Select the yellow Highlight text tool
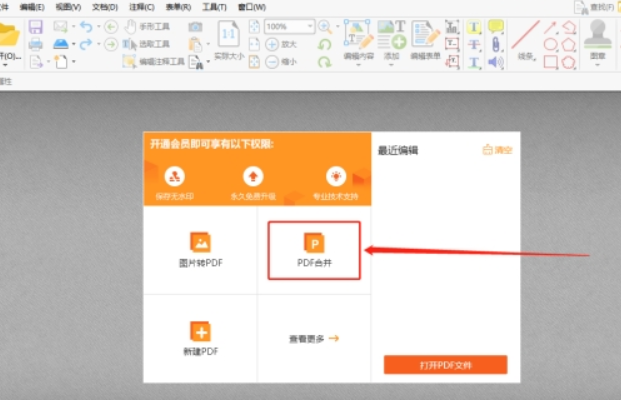 click(x=474, y=27)
